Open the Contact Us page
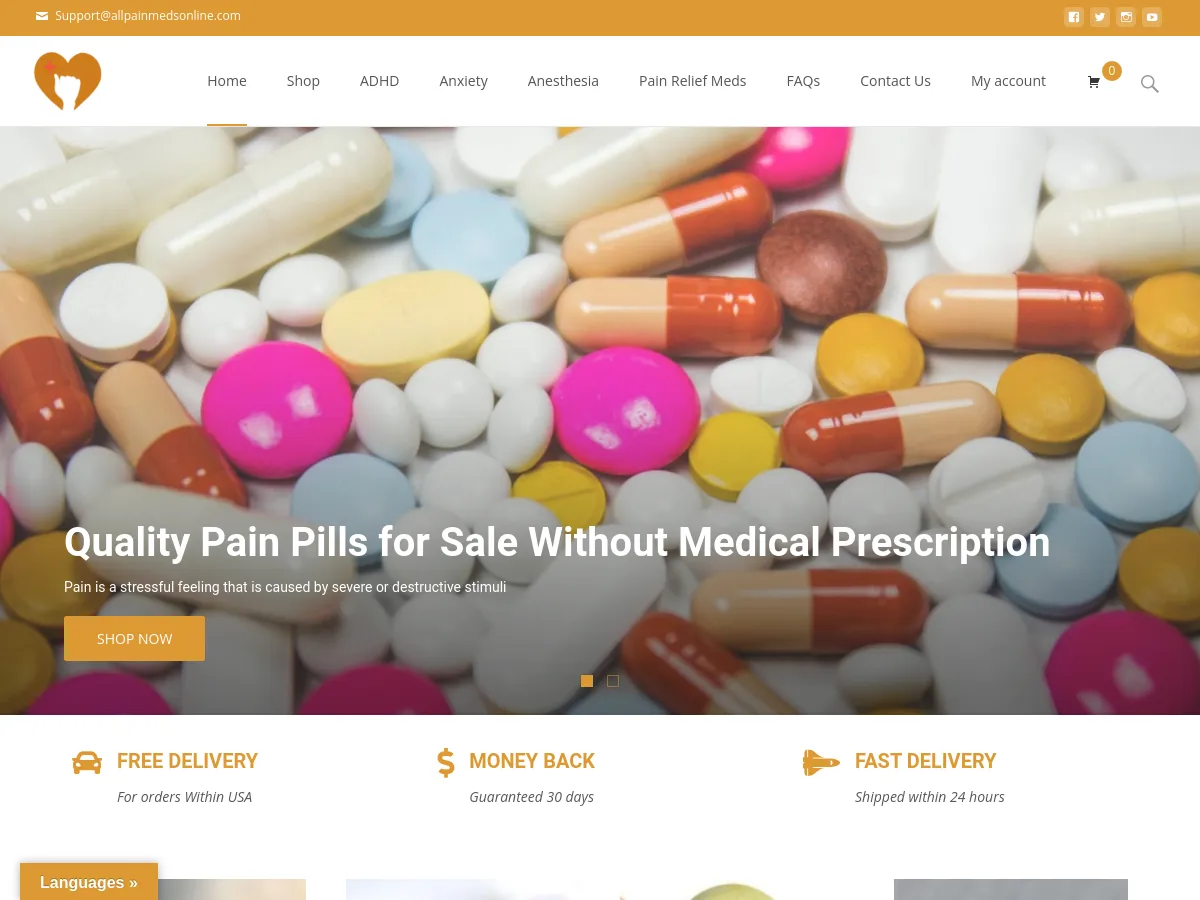This screenshot has width=1200, height=900. [895, 81]
